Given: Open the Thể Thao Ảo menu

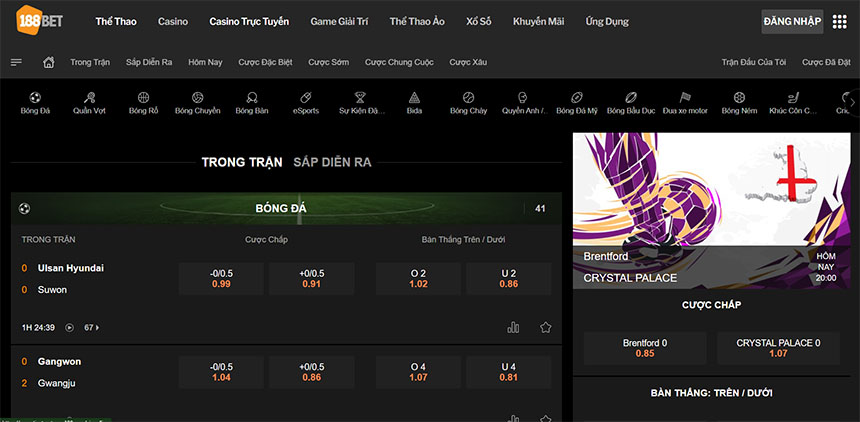Looking at the screenshot, I should coord(417,22).
